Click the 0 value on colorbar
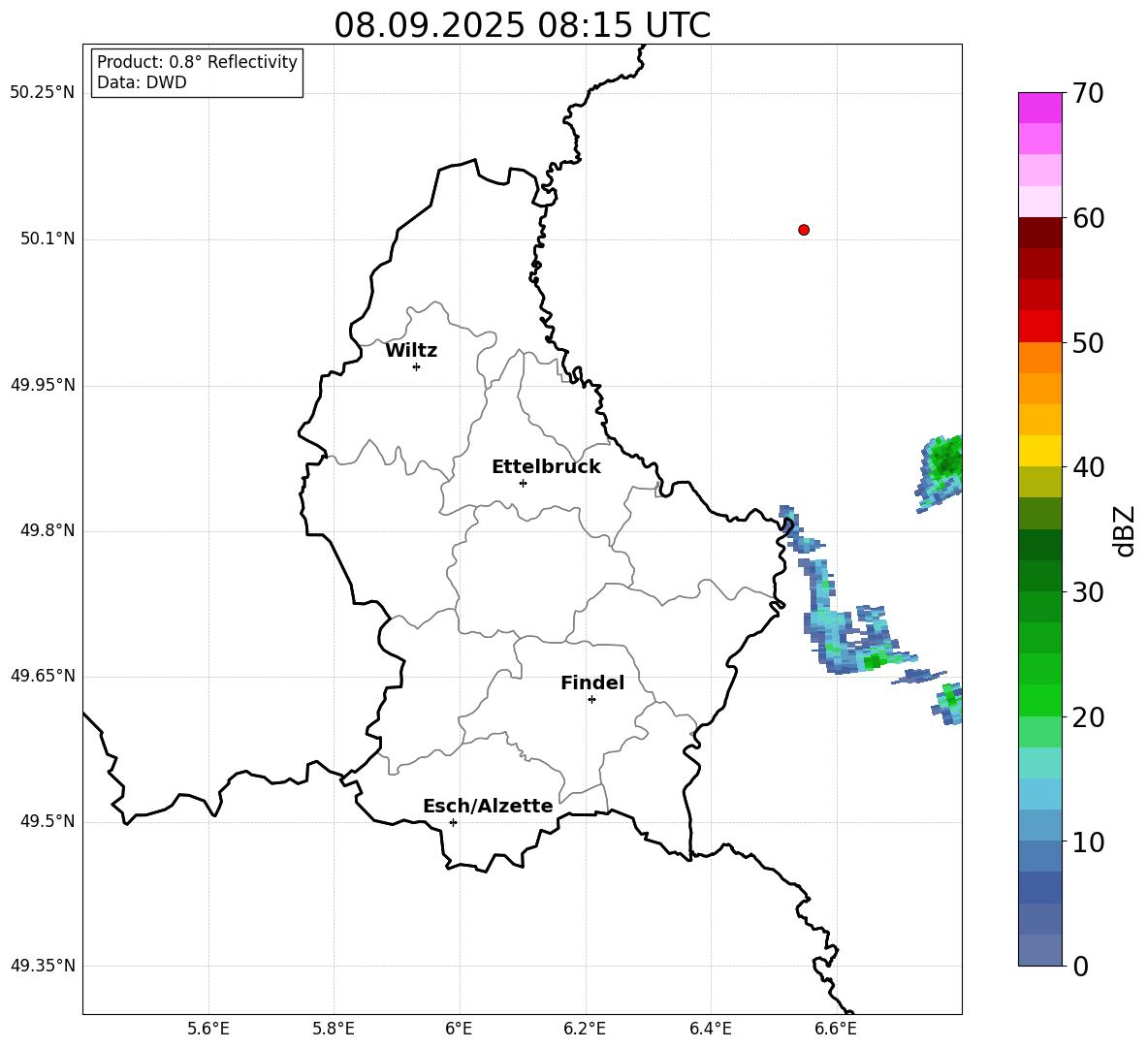 click(x=1080, y=966)
